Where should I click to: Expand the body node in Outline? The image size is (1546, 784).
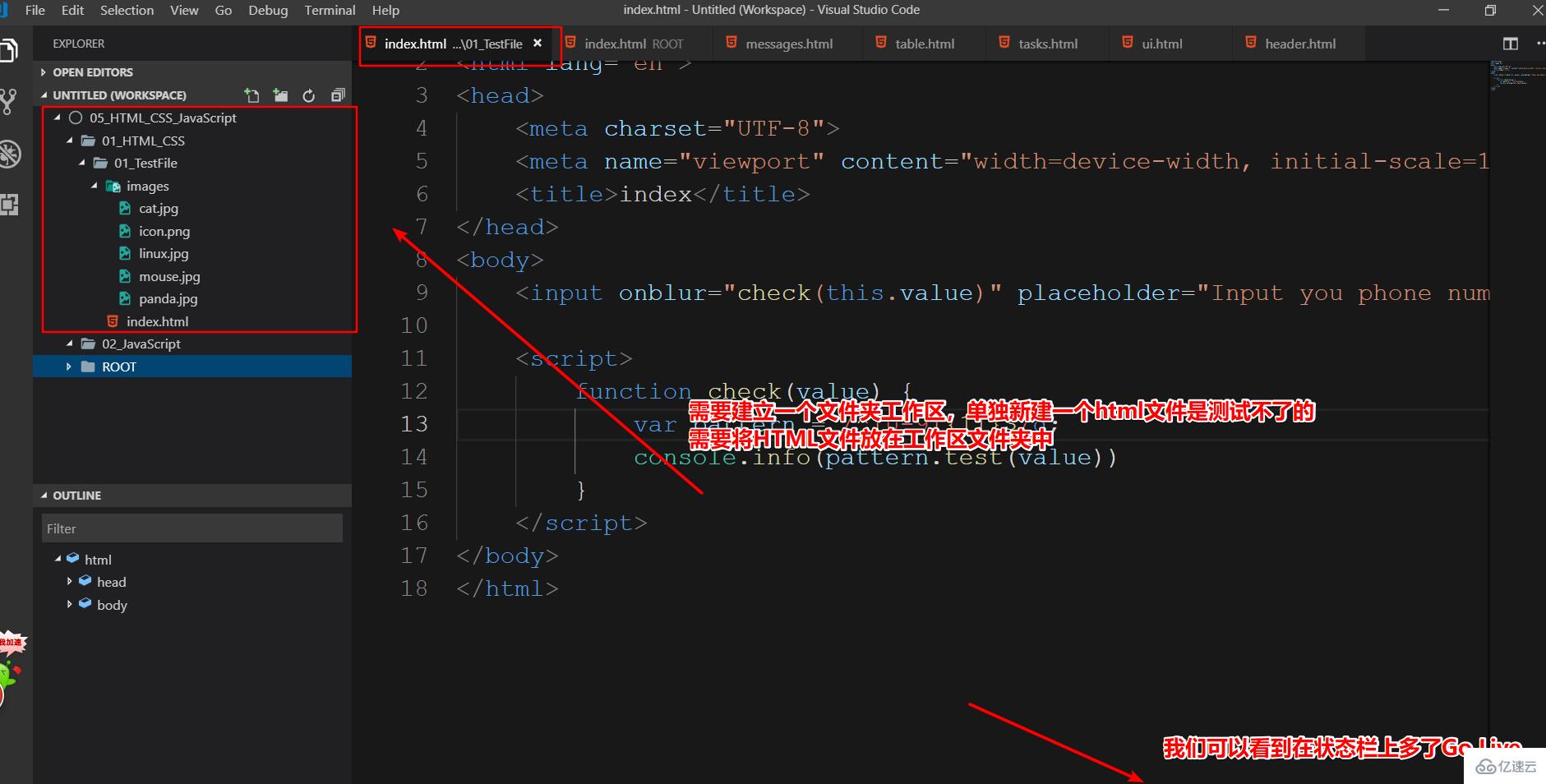(x=70, y=604)
